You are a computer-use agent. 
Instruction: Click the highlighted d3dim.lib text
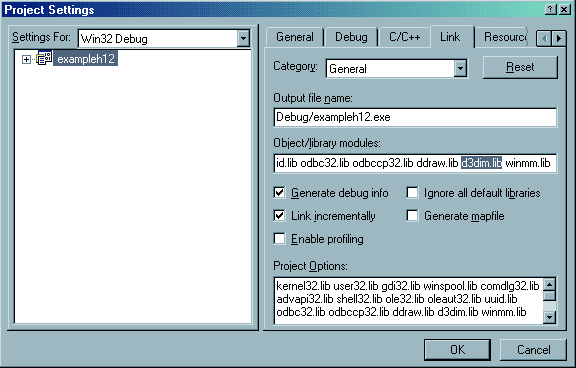coord(482,163)
